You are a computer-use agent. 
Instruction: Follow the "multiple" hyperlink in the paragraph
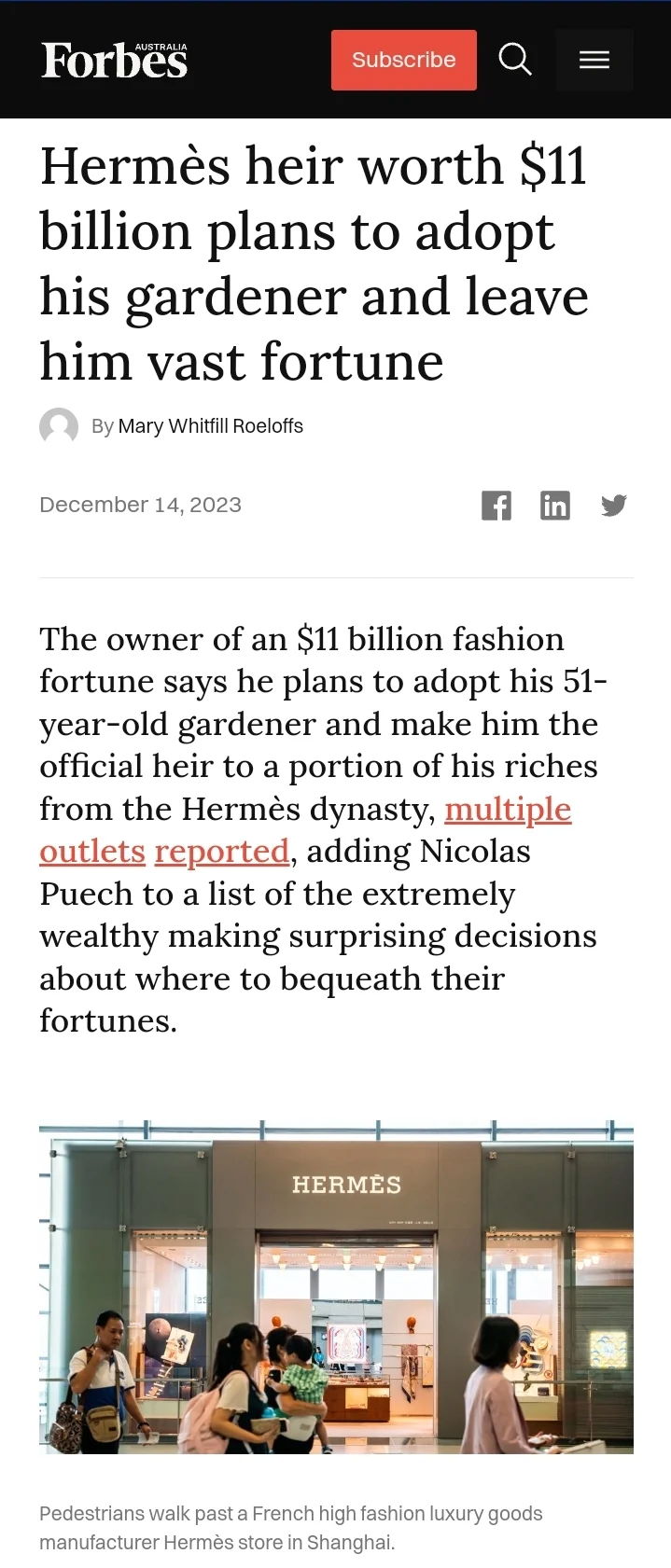click(508, 809)
